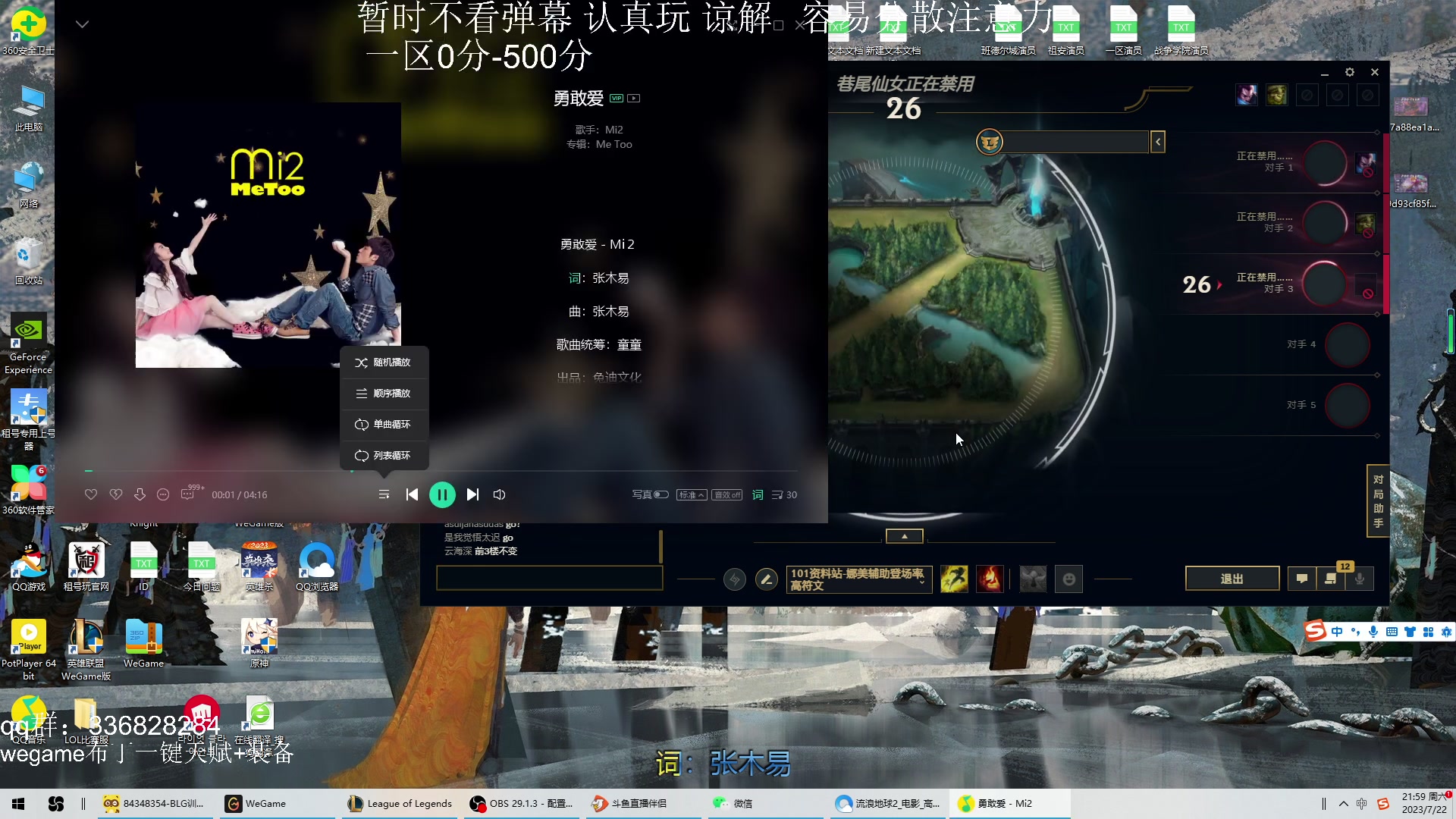Select 单曲循环 single loop mode
Screen dimensions: 1456x819
click(384, 425)
